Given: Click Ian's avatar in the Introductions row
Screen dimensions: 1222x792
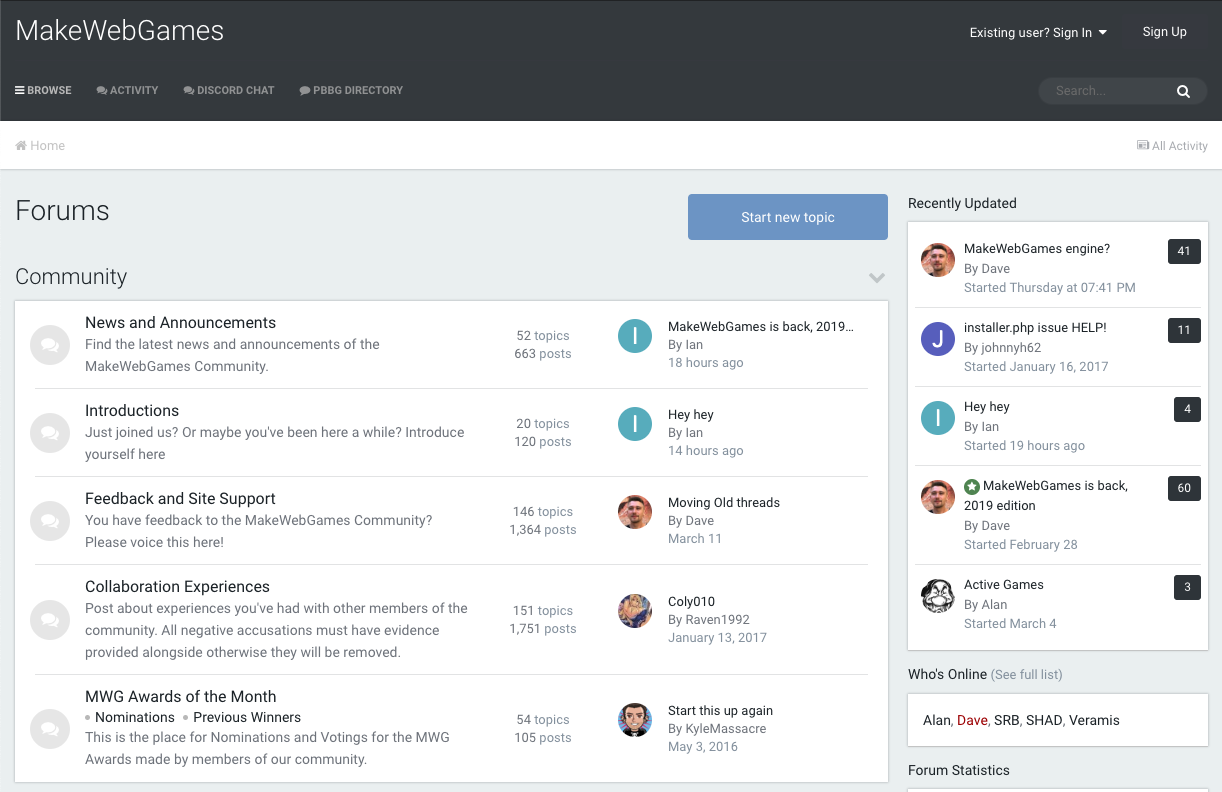Looking at the screenshot, I should 635,424.
